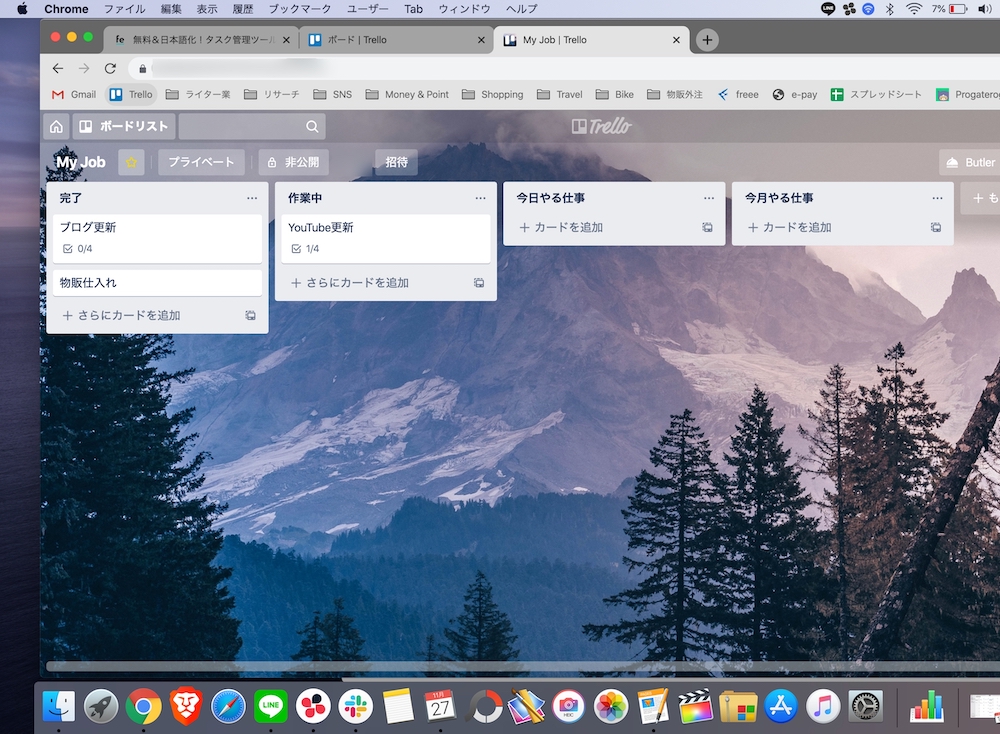Open the YouTube更新 card
Image resolution: width=1000 pixels, height=734 pixels.
(x=386, y=238)
